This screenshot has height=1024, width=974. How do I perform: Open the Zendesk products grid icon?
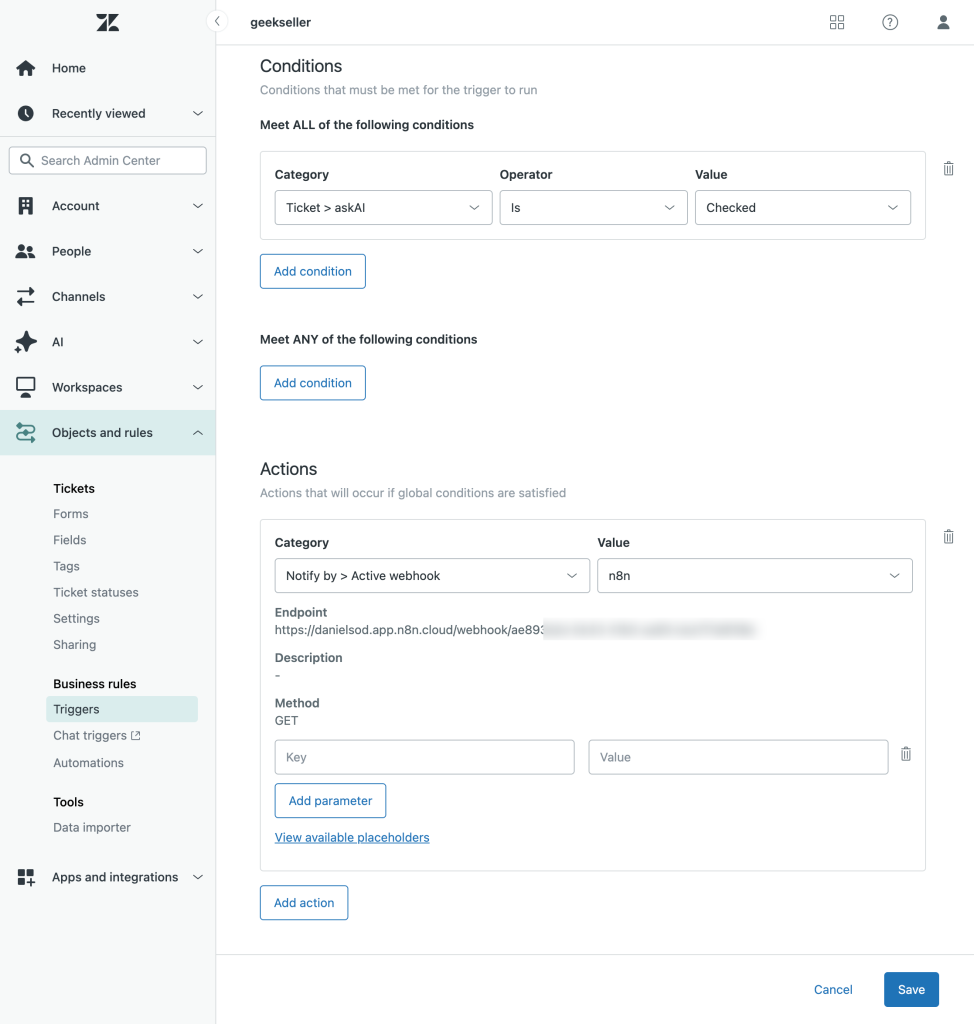tap(837, 22)
